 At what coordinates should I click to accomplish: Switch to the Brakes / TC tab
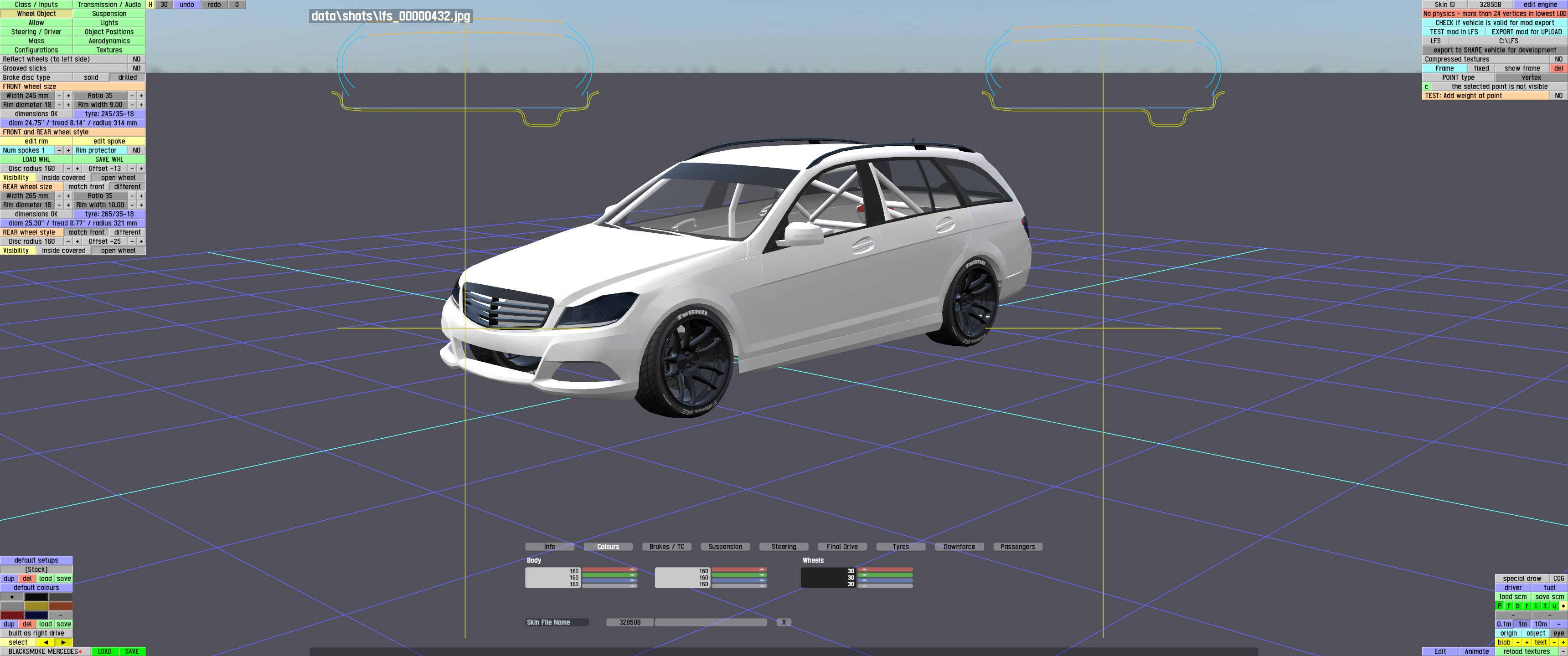666,547
